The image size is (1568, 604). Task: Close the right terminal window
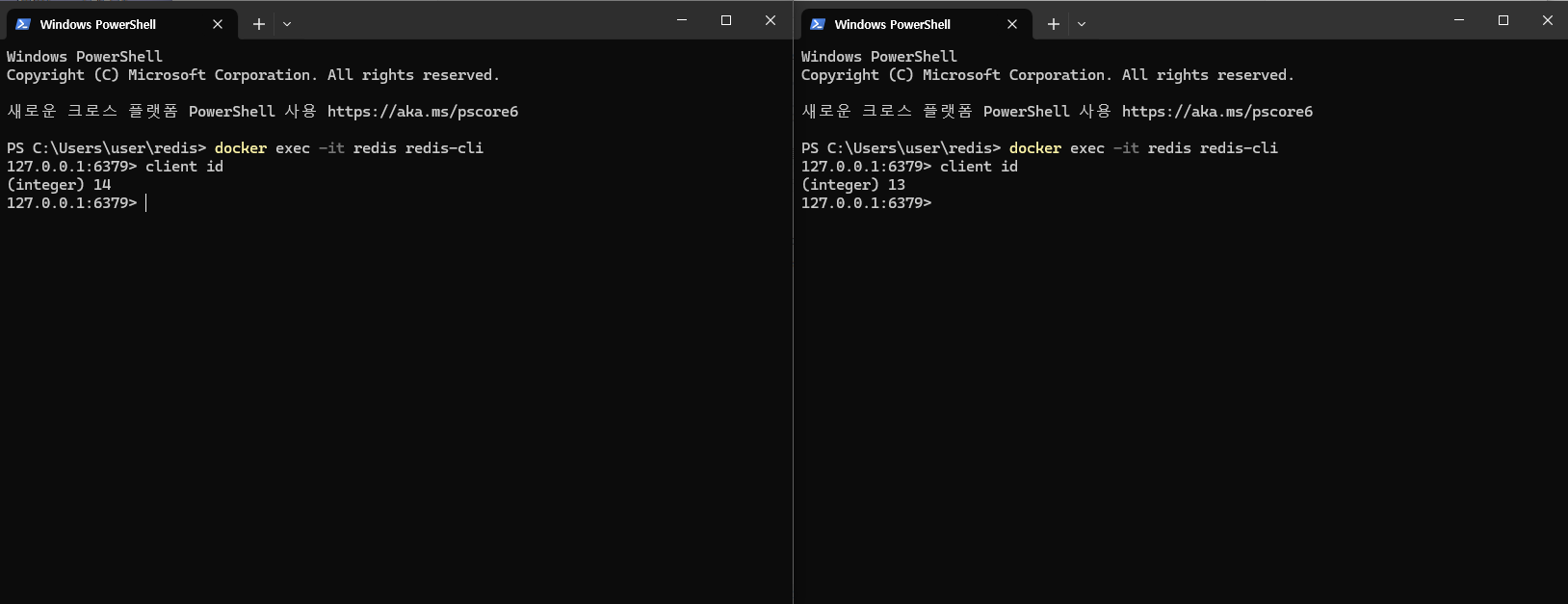tap(1548, 20)
